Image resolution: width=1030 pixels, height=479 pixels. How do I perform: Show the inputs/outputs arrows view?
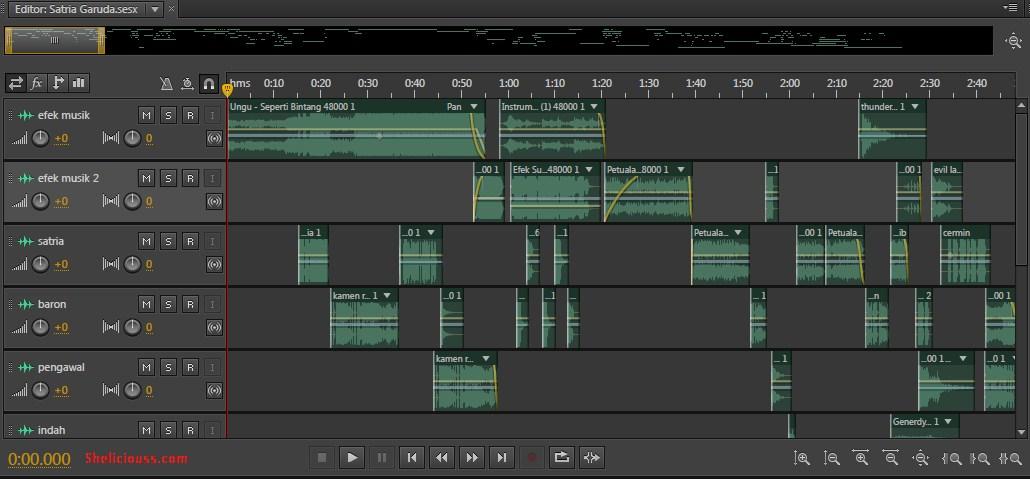pyautogui.click(x=16, y=83)
